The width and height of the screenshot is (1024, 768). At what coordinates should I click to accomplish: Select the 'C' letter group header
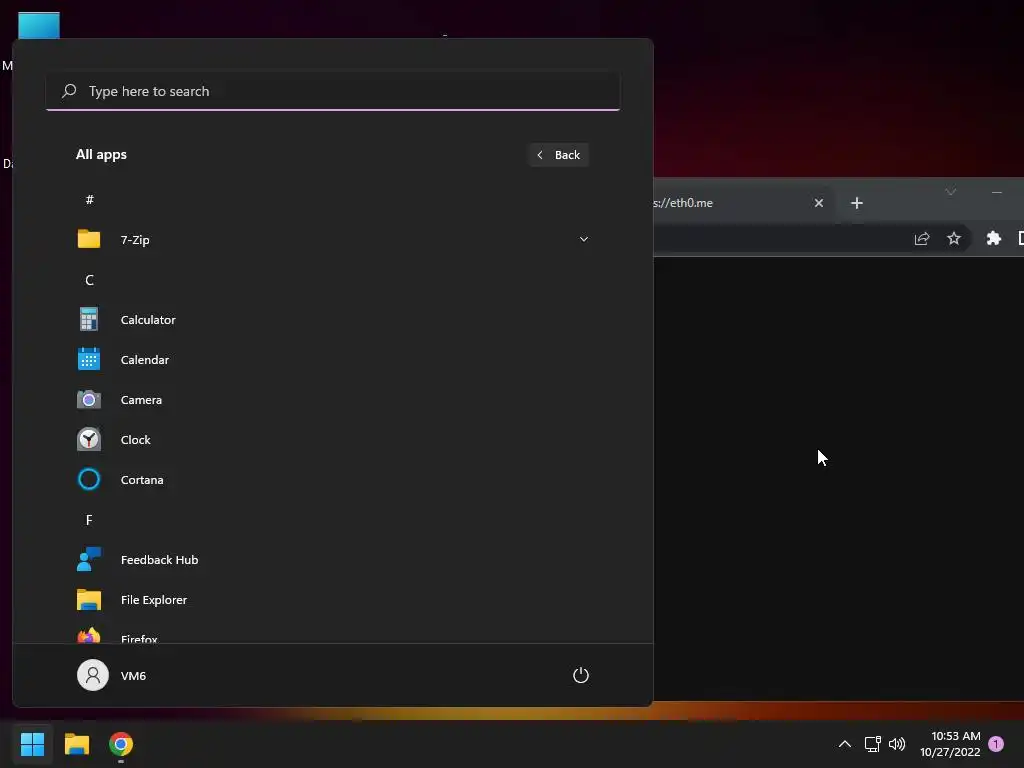pos(89,280)
